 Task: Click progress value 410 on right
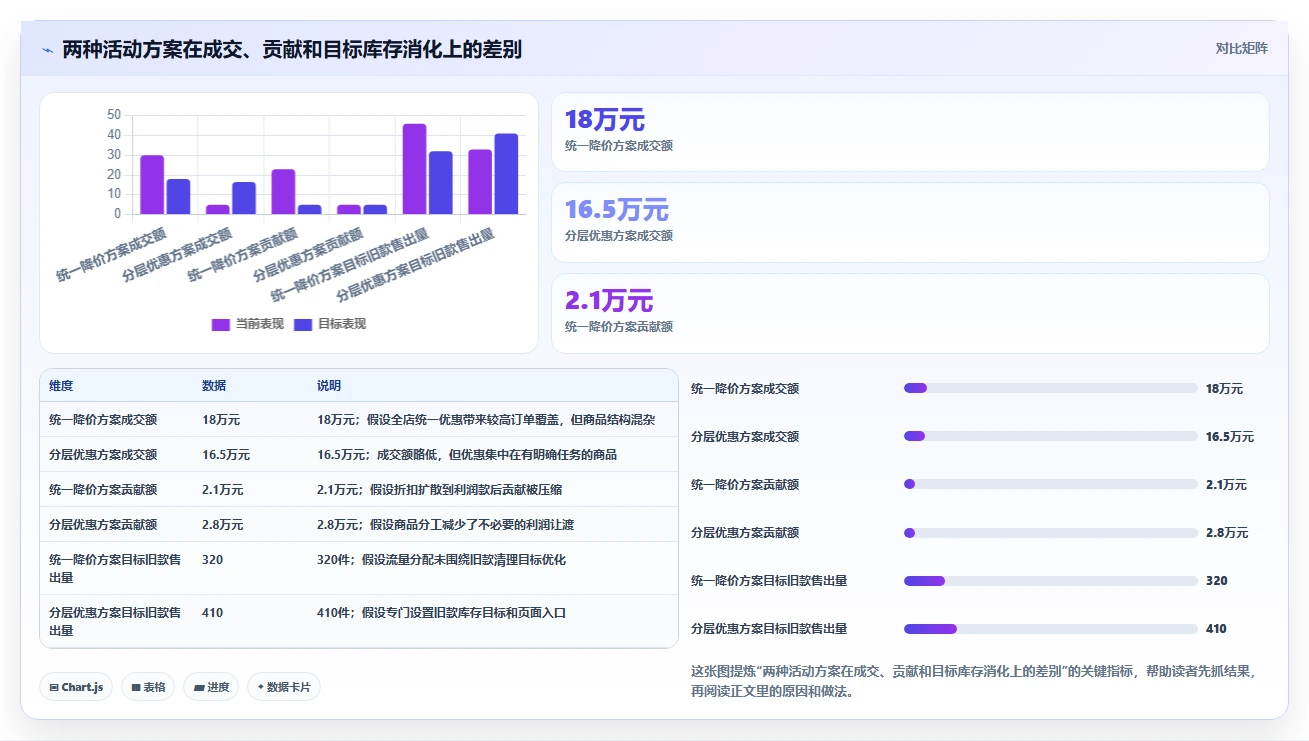[1216, 629]
